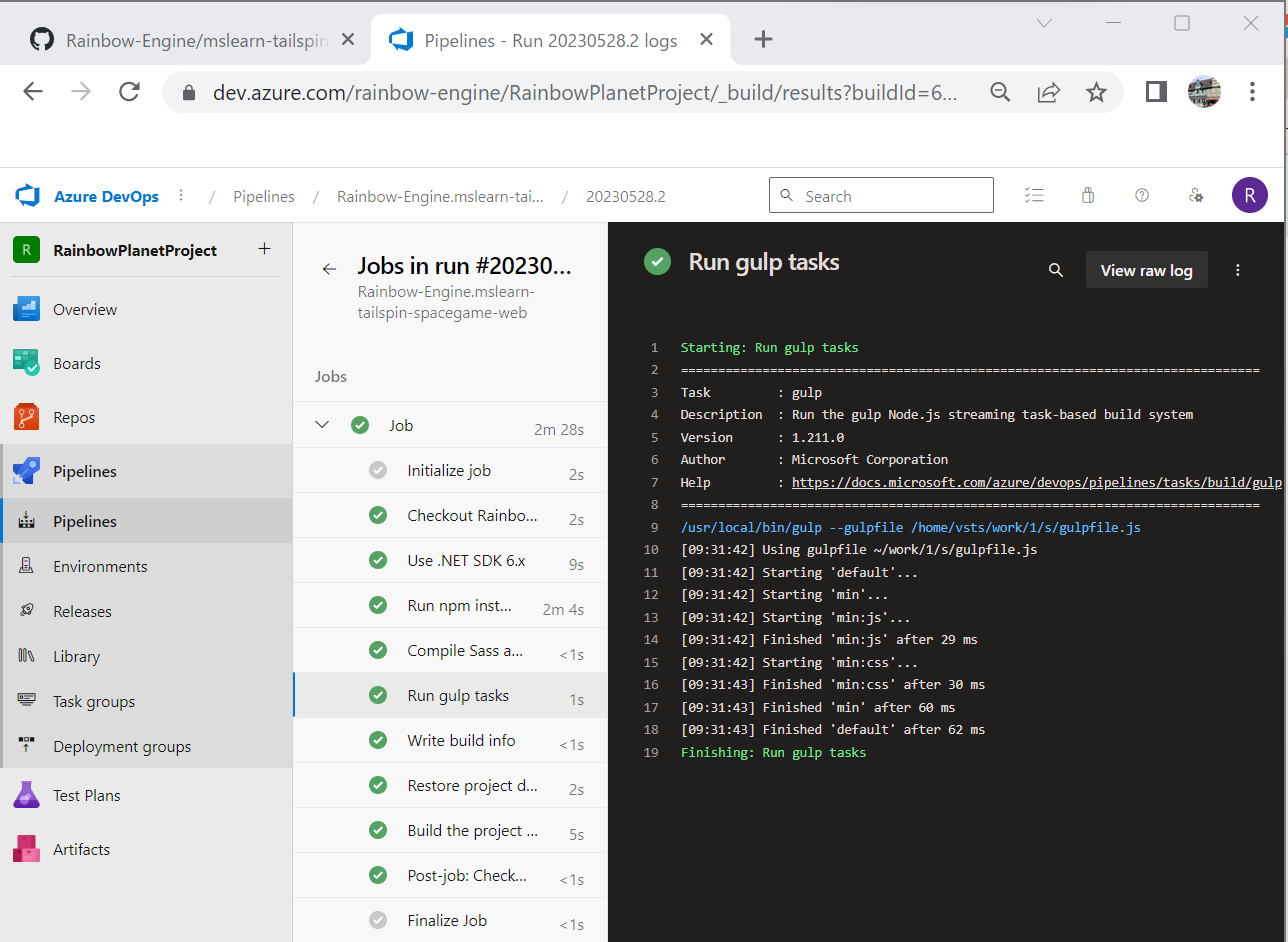Select Post-job: Check... step
Viewport: 1288px width, 942px height.
[450, 875]
